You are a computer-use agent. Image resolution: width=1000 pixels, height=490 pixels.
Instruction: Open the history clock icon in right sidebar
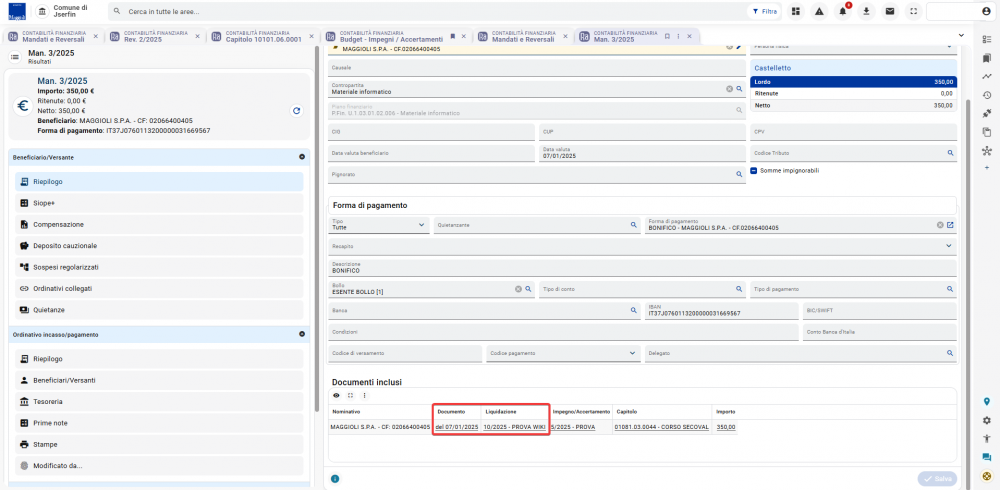987,95
